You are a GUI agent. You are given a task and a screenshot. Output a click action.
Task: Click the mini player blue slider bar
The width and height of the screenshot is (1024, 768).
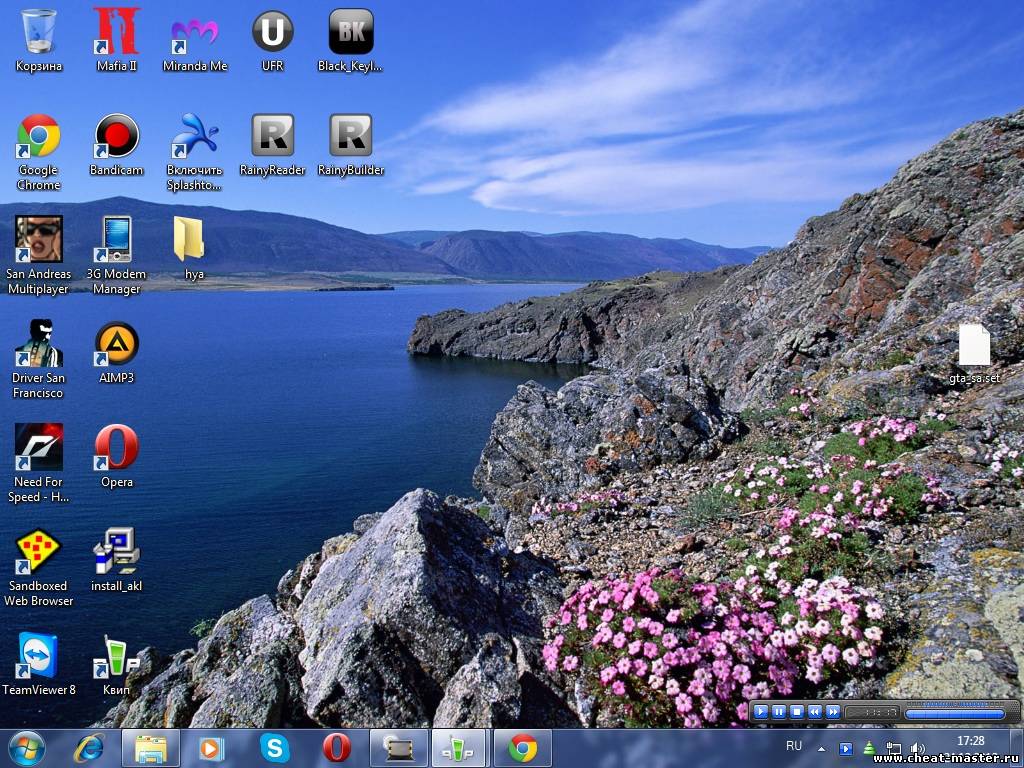[x=954, y=714]
